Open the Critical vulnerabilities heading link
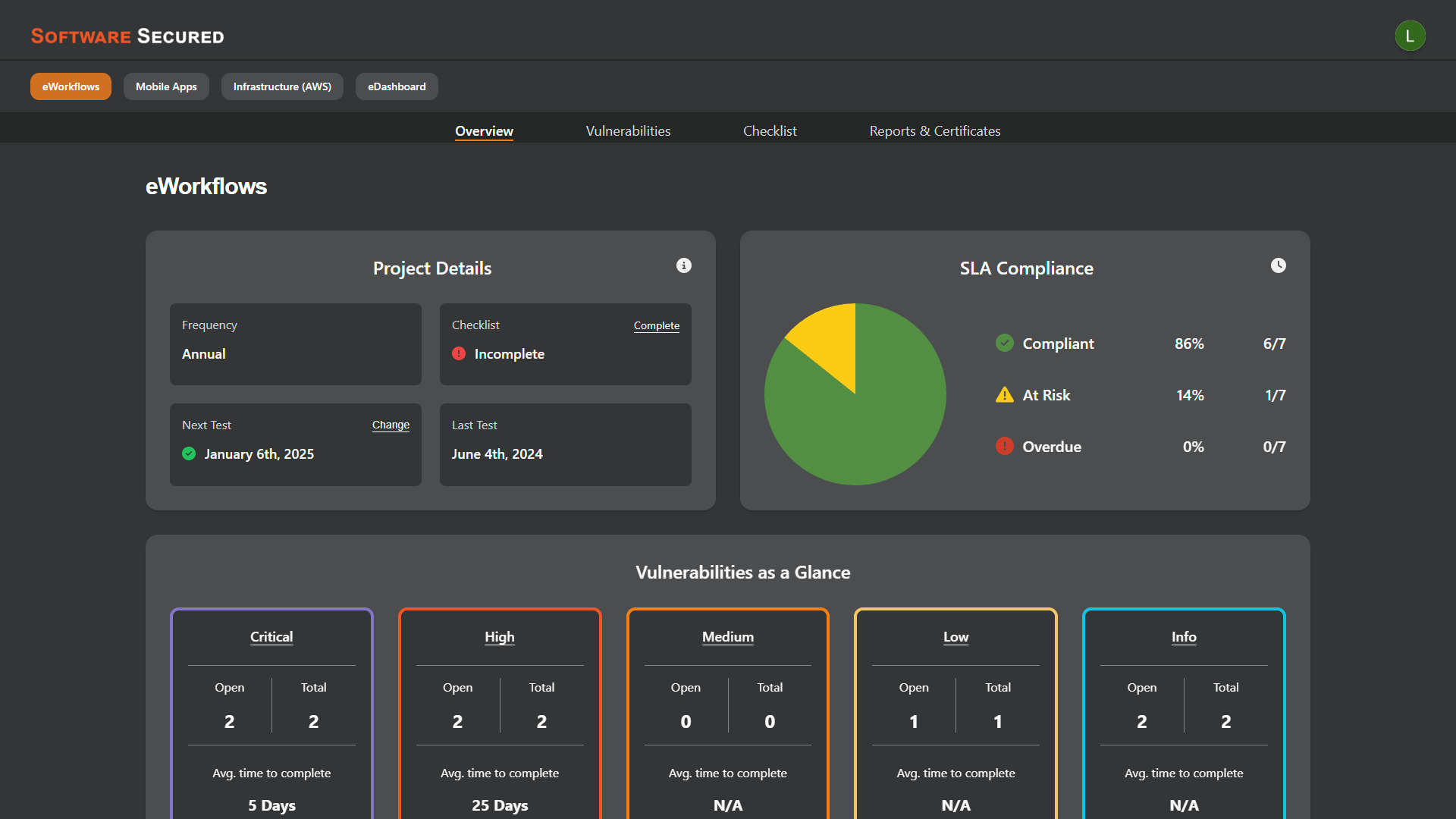 [x=271, y=637]
